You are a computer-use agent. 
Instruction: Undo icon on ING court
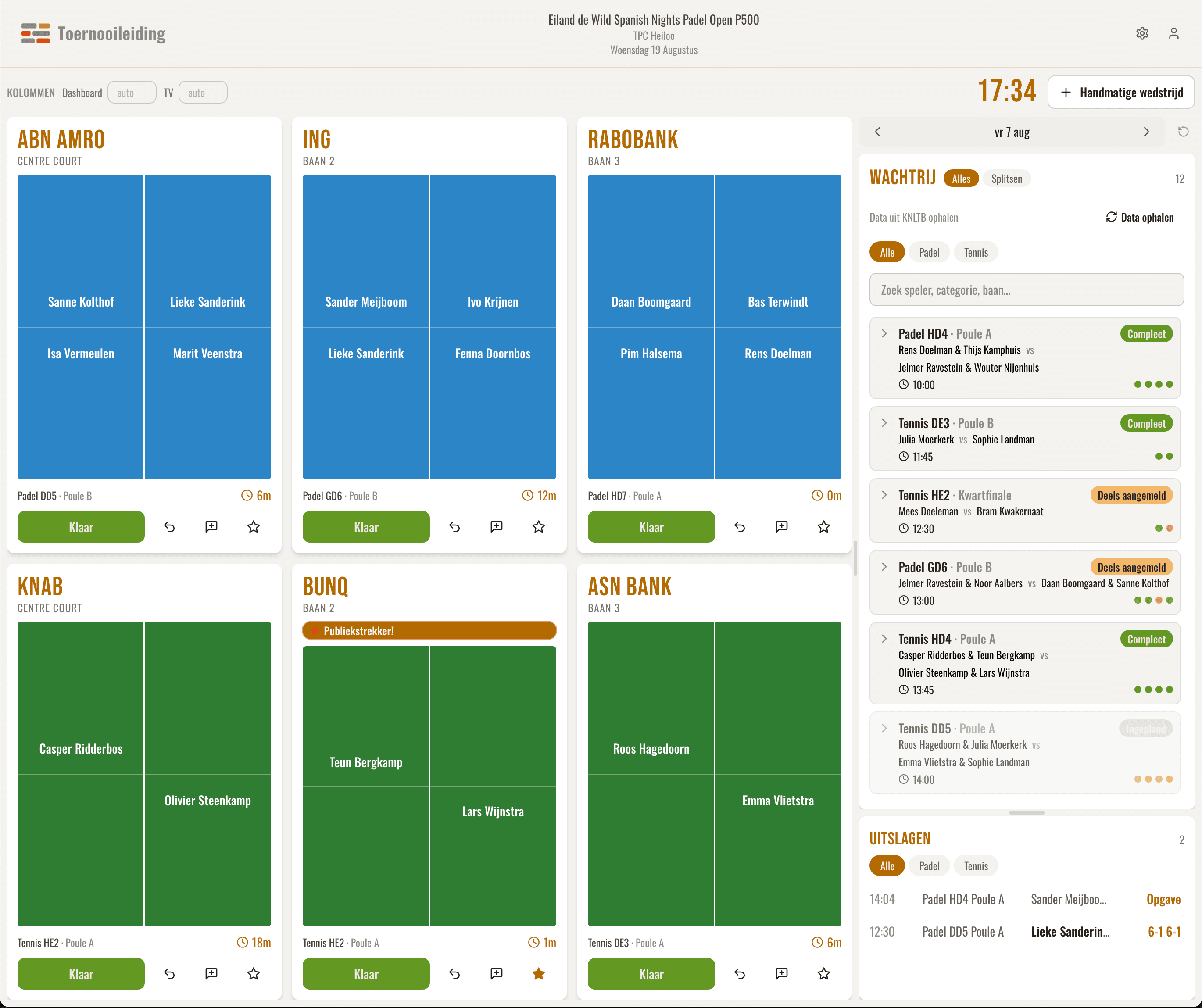pyautogui.click(x=454, y=527)
